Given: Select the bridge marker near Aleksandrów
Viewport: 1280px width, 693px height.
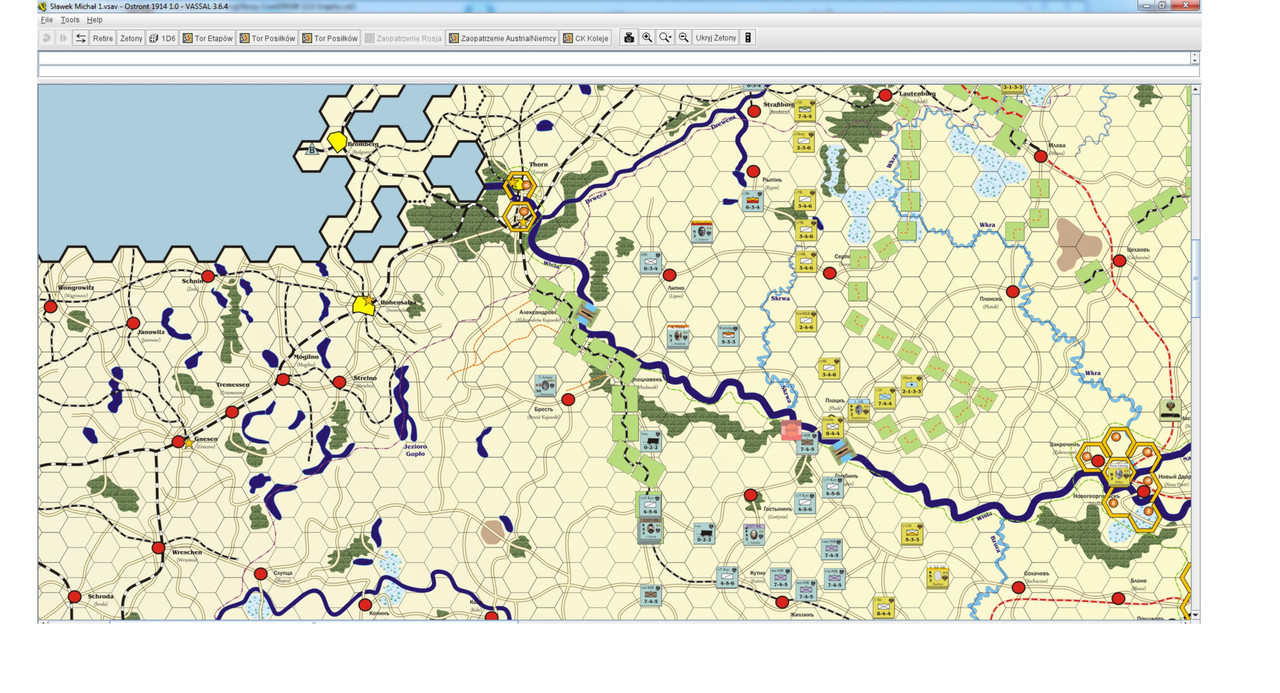Looking at the screenshot, I should click(588, 315).
